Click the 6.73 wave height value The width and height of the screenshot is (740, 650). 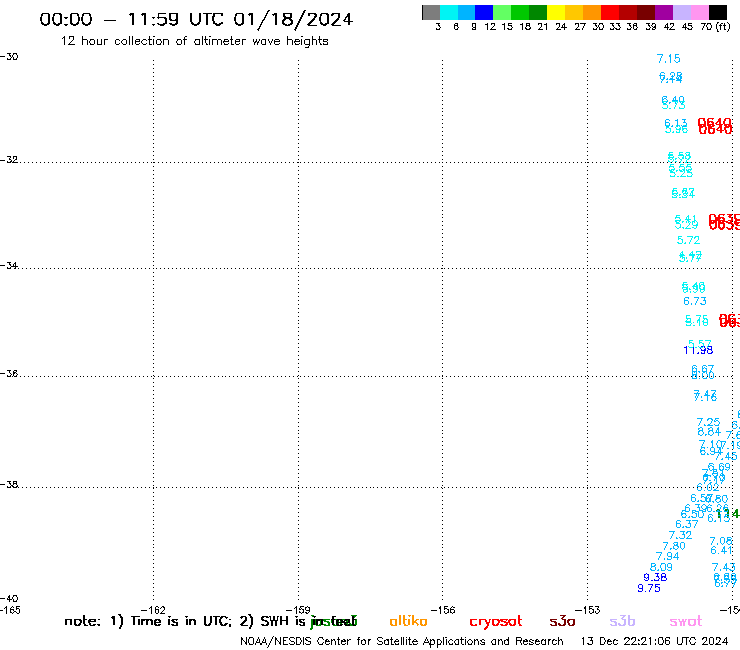pos(695,301)
